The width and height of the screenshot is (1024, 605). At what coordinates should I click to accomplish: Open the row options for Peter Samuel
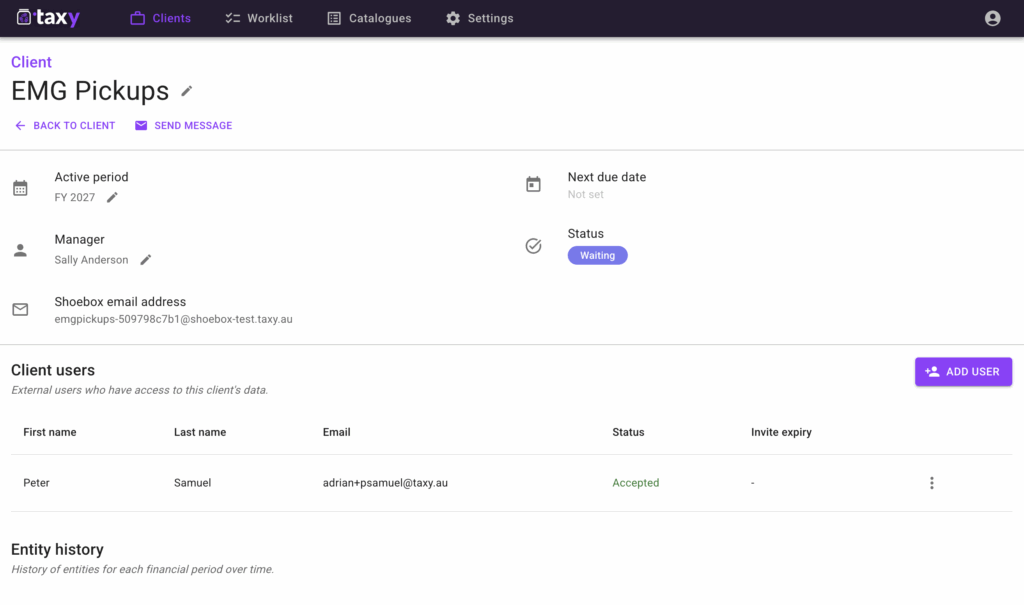[931, 483]
